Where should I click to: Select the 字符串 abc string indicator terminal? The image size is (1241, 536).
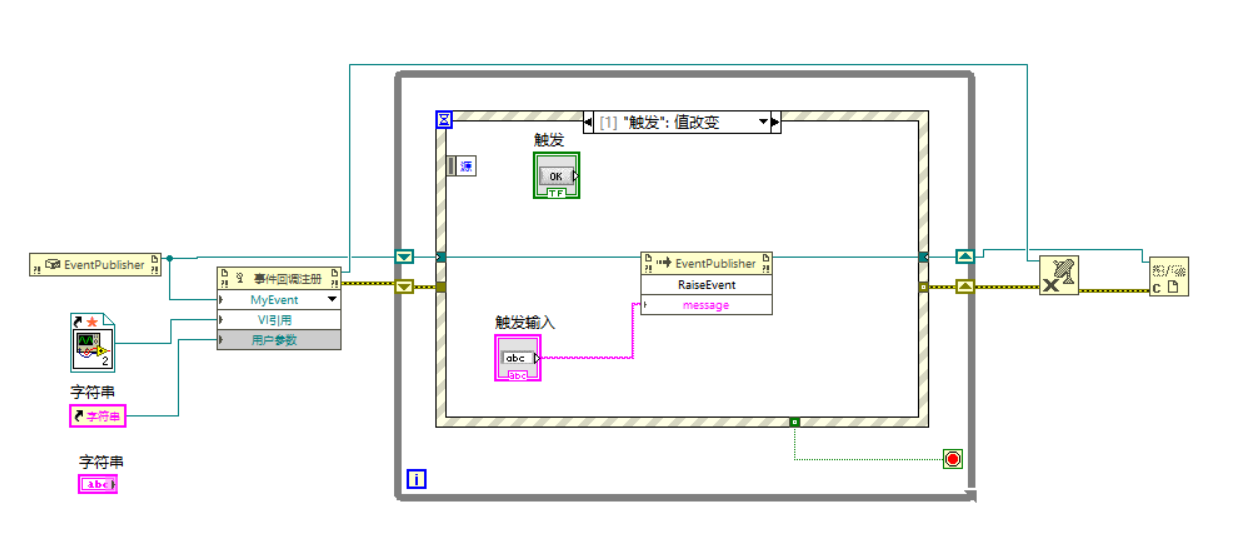point(99,484)
